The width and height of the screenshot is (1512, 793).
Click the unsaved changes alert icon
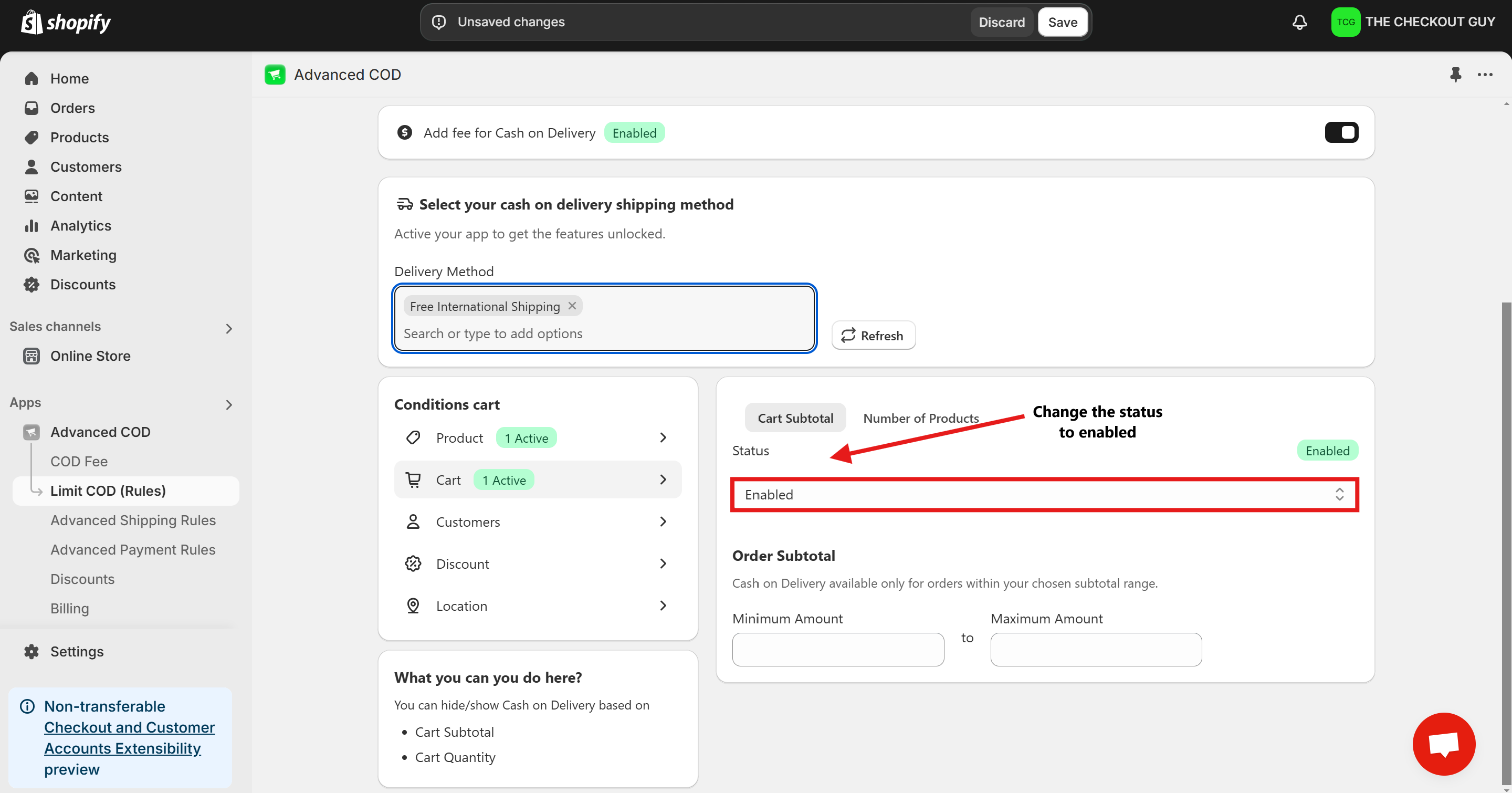click(438, 22)
